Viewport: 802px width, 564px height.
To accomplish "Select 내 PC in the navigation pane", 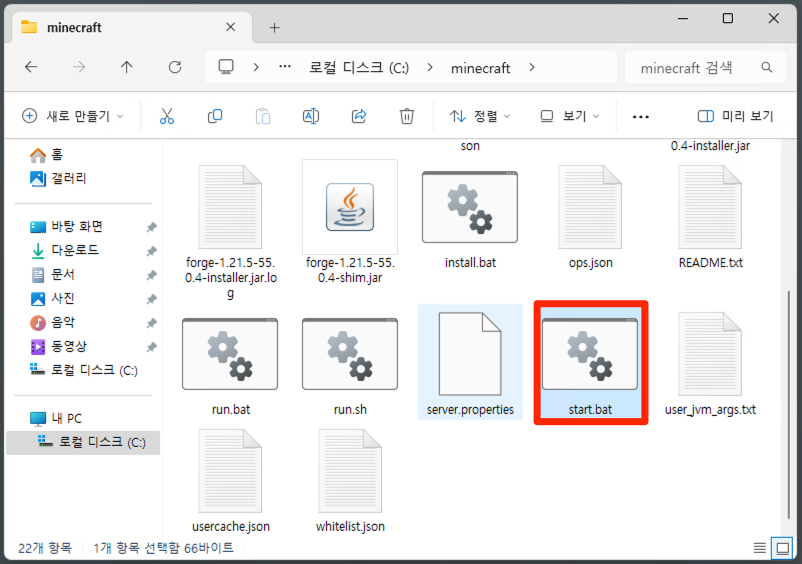I will click(x=56, y=418).
